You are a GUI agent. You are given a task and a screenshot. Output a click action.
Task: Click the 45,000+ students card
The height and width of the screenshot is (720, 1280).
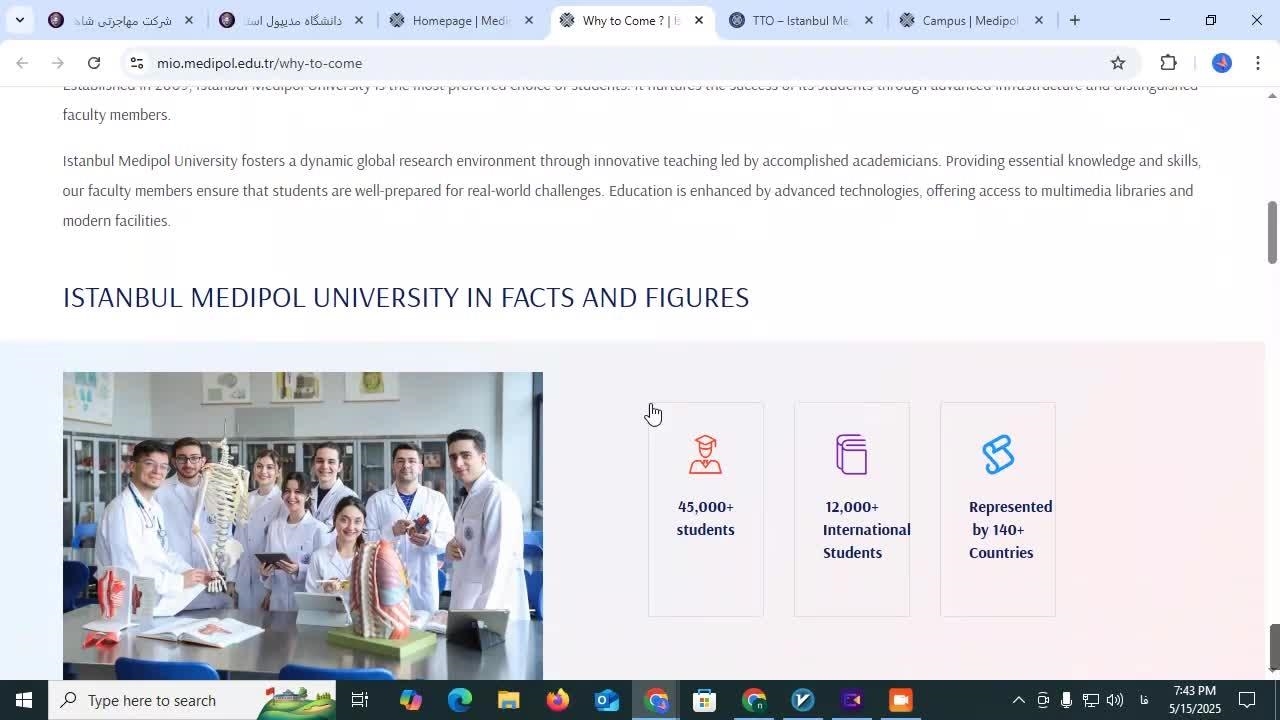tap(705, 510)
